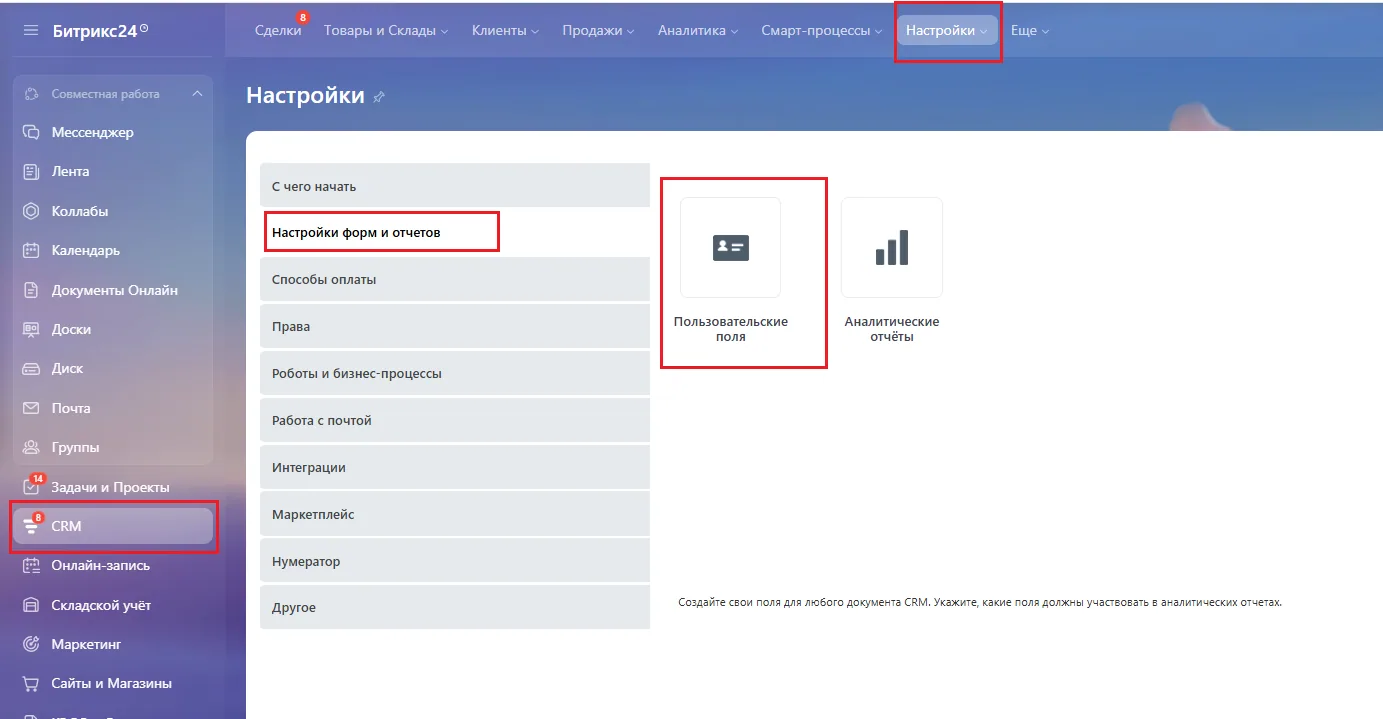Screen dimensions: 1383x719
Task: Expand the Продажи dropdown menu
Action: pyautogui.click(x=598, y=30)
